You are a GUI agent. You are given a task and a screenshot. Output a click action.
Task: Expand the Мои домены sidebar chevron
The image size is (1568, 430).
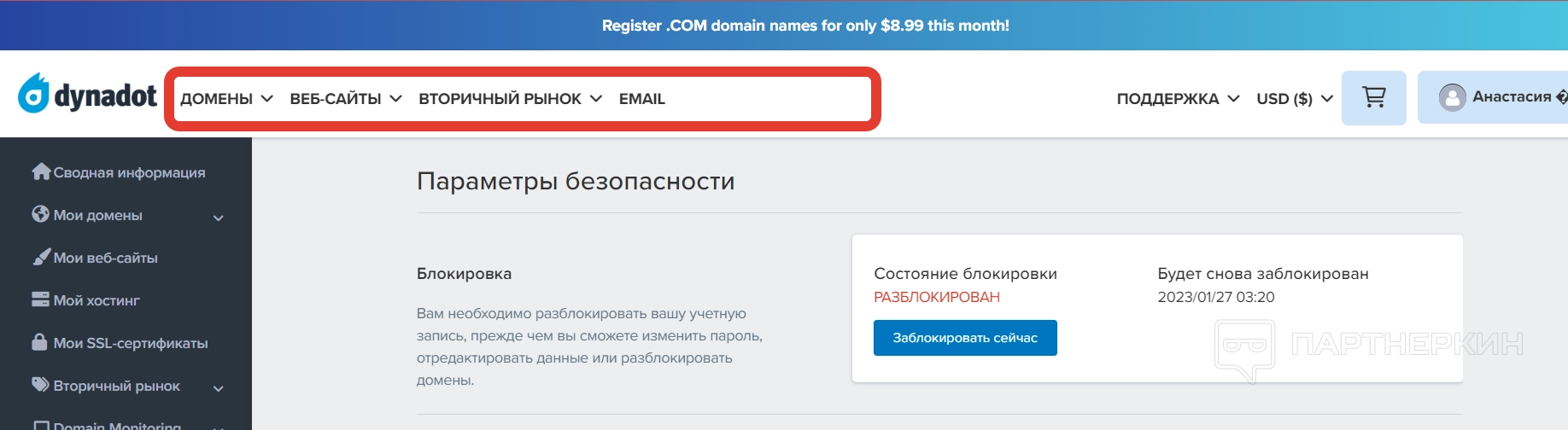click(x=219, y=218)
